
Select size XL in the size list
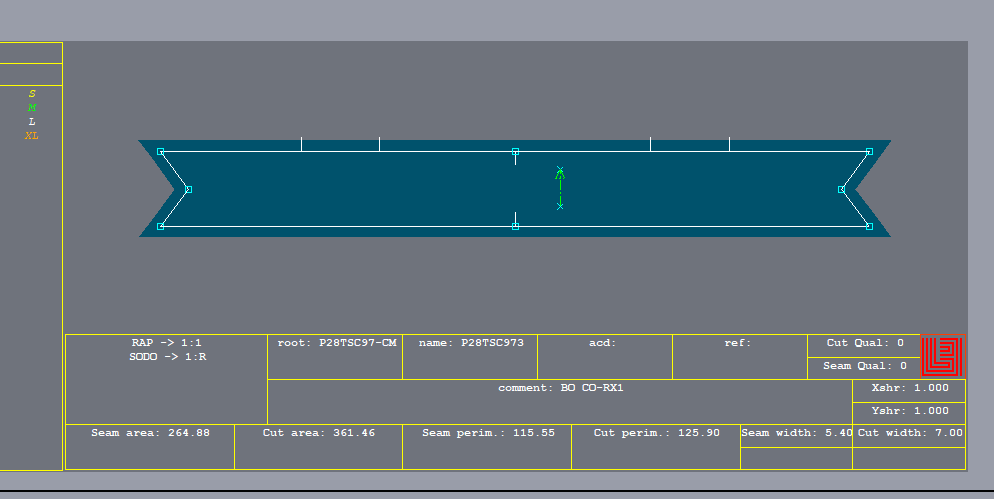tap(32, 136)
